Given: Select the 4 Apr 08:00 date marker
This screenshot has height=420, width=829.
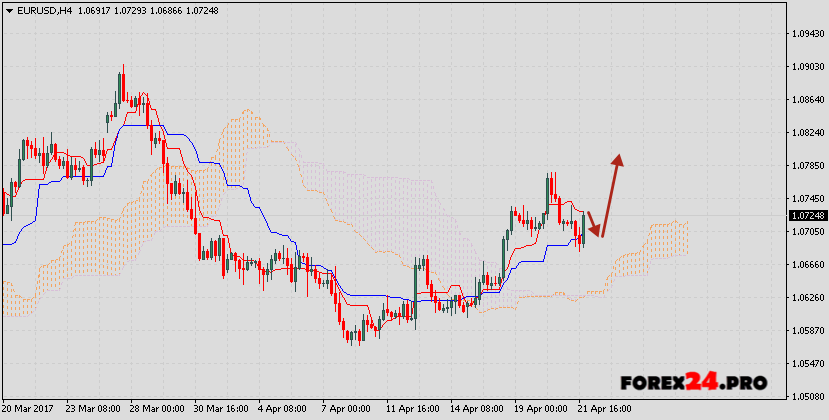Looking at the screenshot, I should click(x=284, y=409).
